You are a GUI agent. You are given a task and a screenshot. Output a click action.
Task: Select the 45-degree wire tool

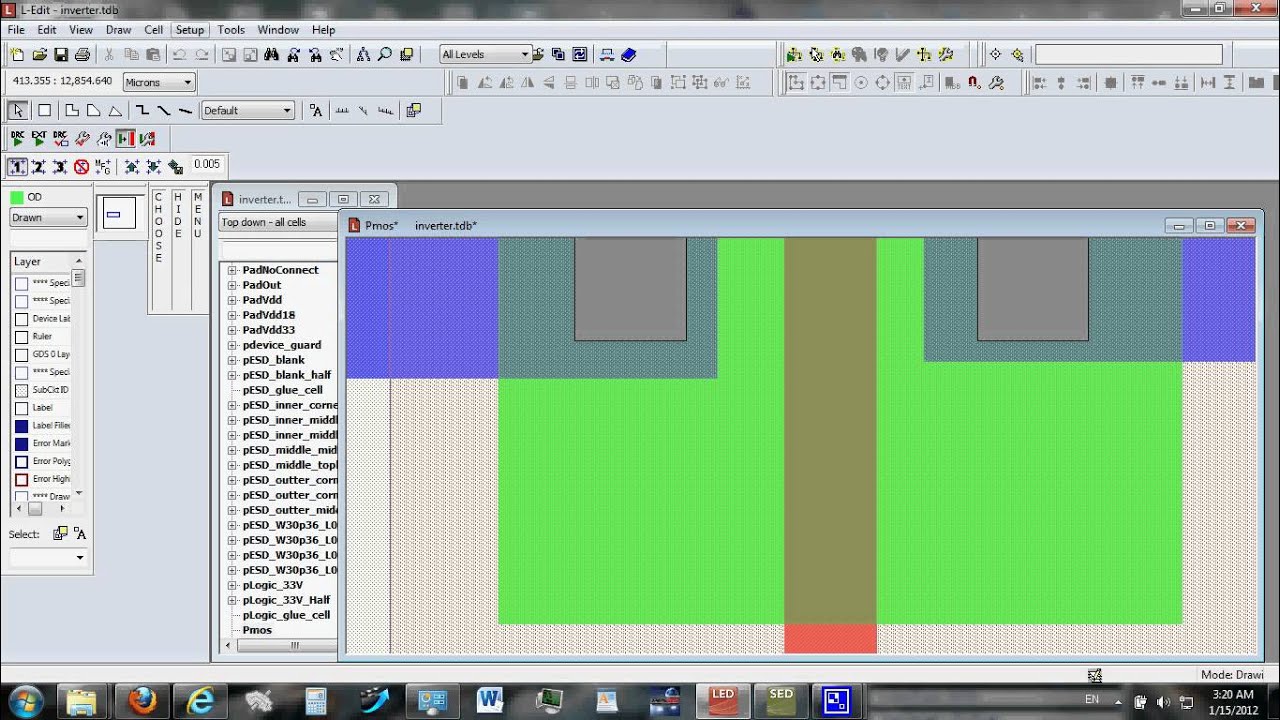[164, 110]
